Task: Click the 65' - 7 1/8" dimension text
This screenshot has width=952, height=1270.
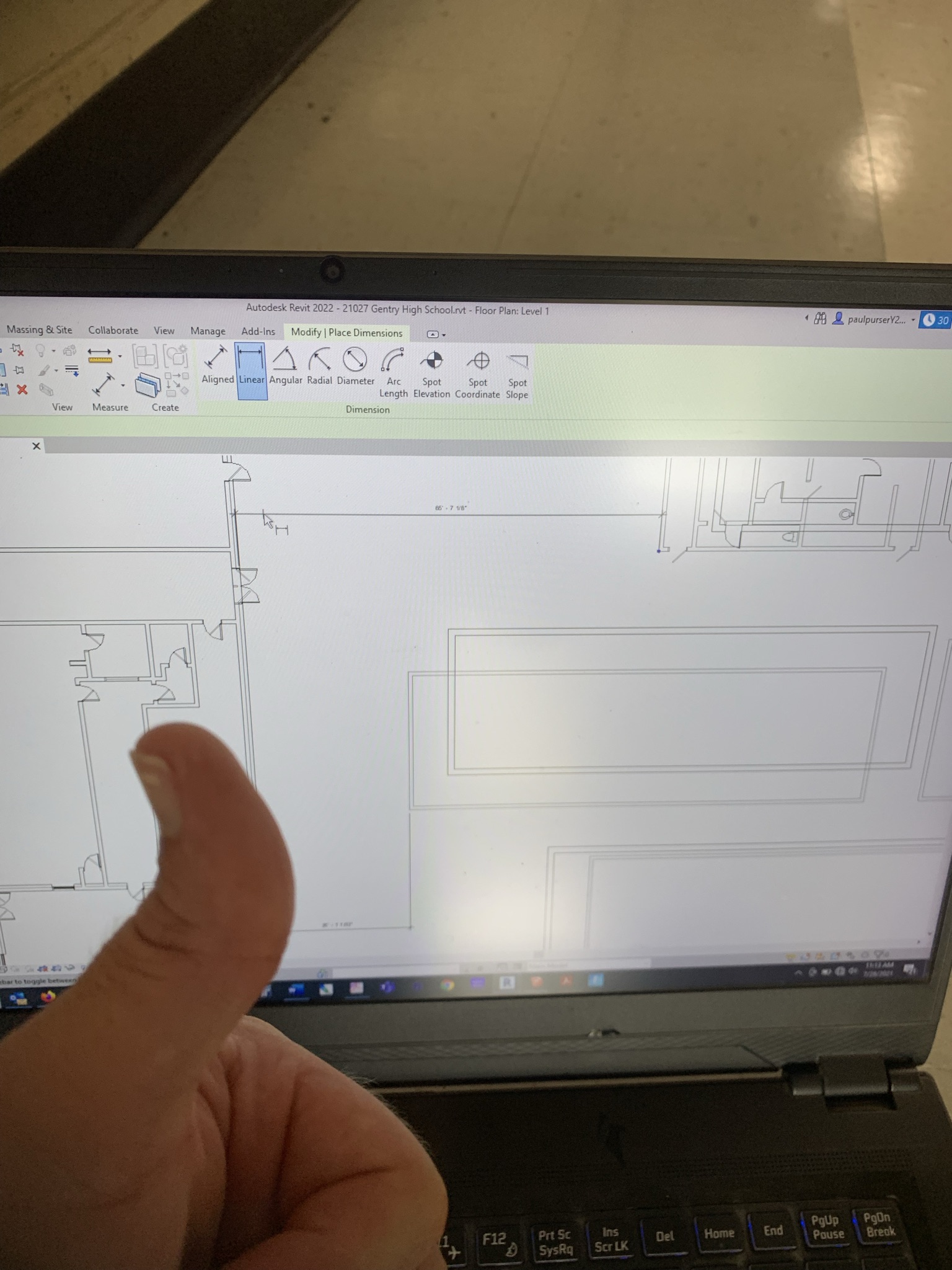Action: pos(451,508)
